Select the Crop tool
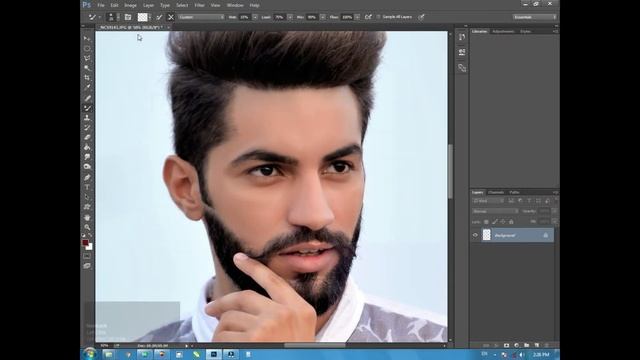Viewport: 640px width, 360px height. coord(87,78)
